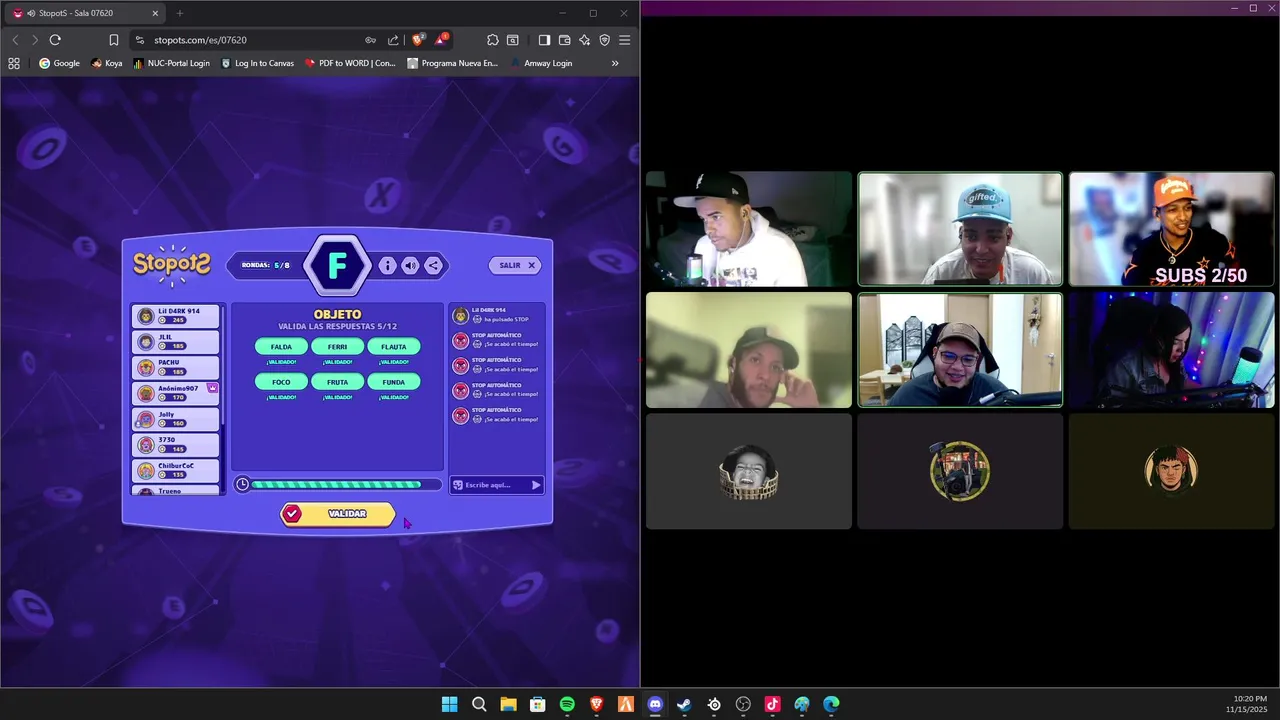Click the clock icon beside timer
Screen dimensions: 1280x720
coord(242,485)
